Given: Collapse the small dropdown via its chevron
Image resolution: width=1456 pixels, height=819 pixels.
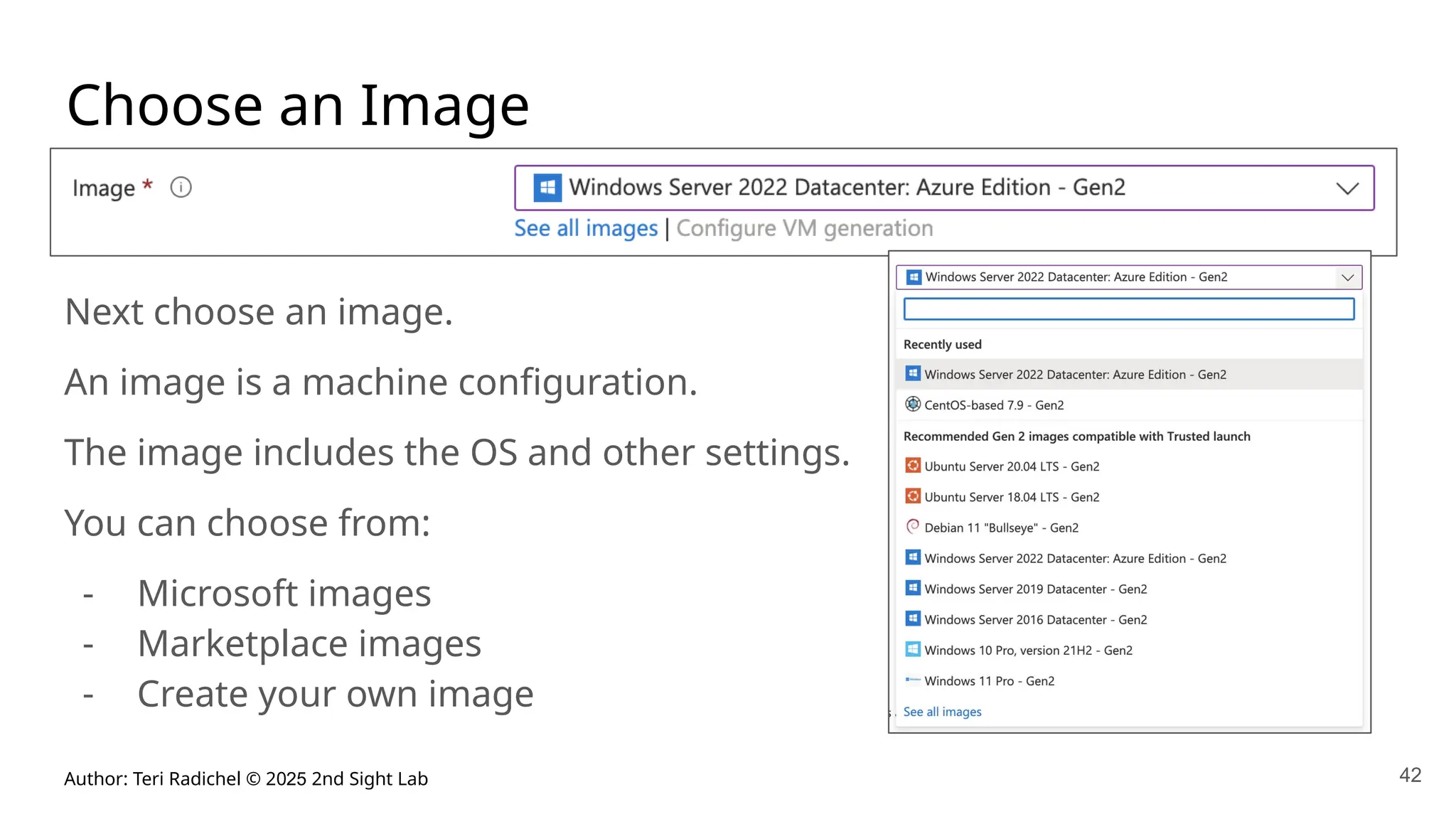Looking at the screenshot, I should (x=1347, y=277).
